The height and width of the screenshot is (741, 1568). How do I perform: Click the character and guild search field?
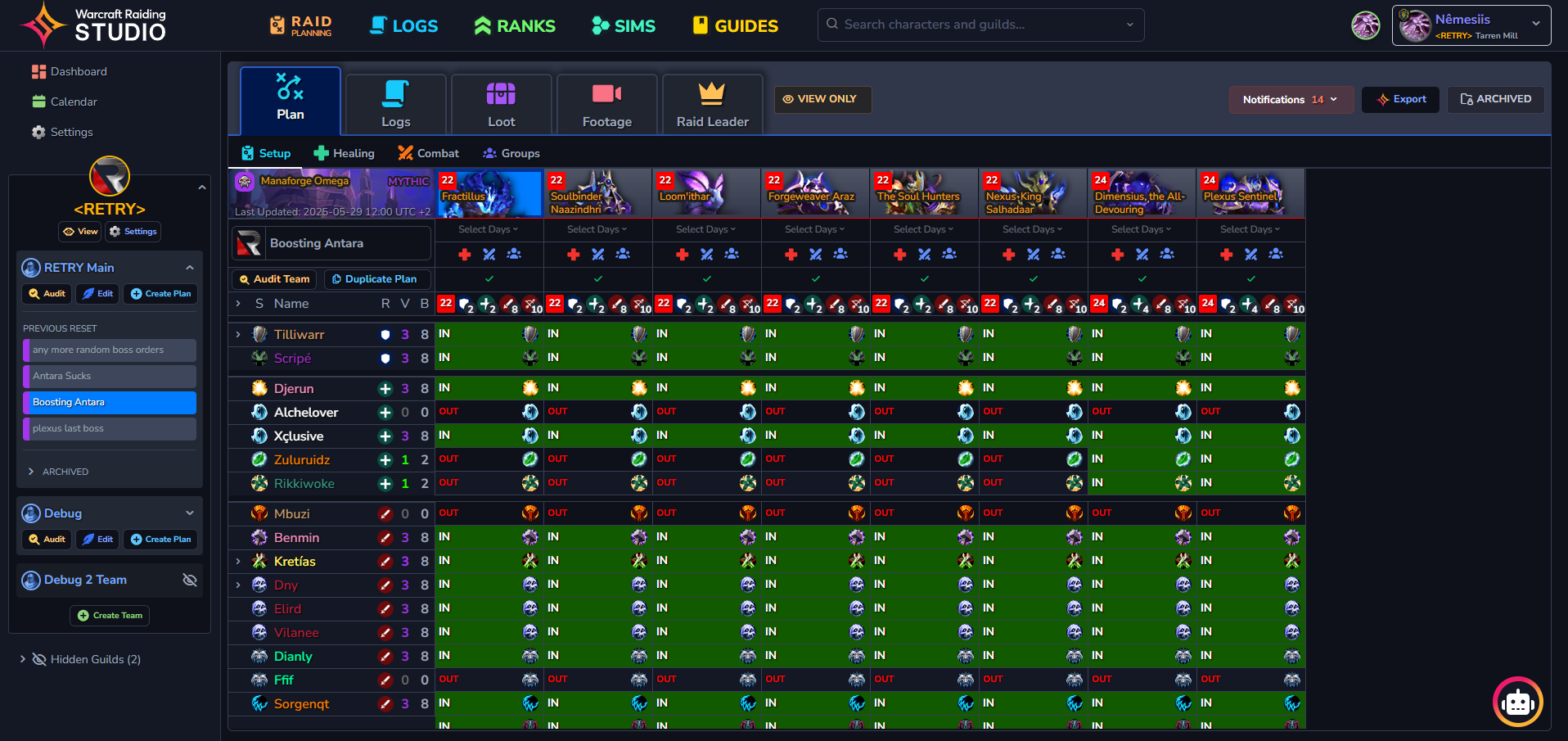click(980, 25)
